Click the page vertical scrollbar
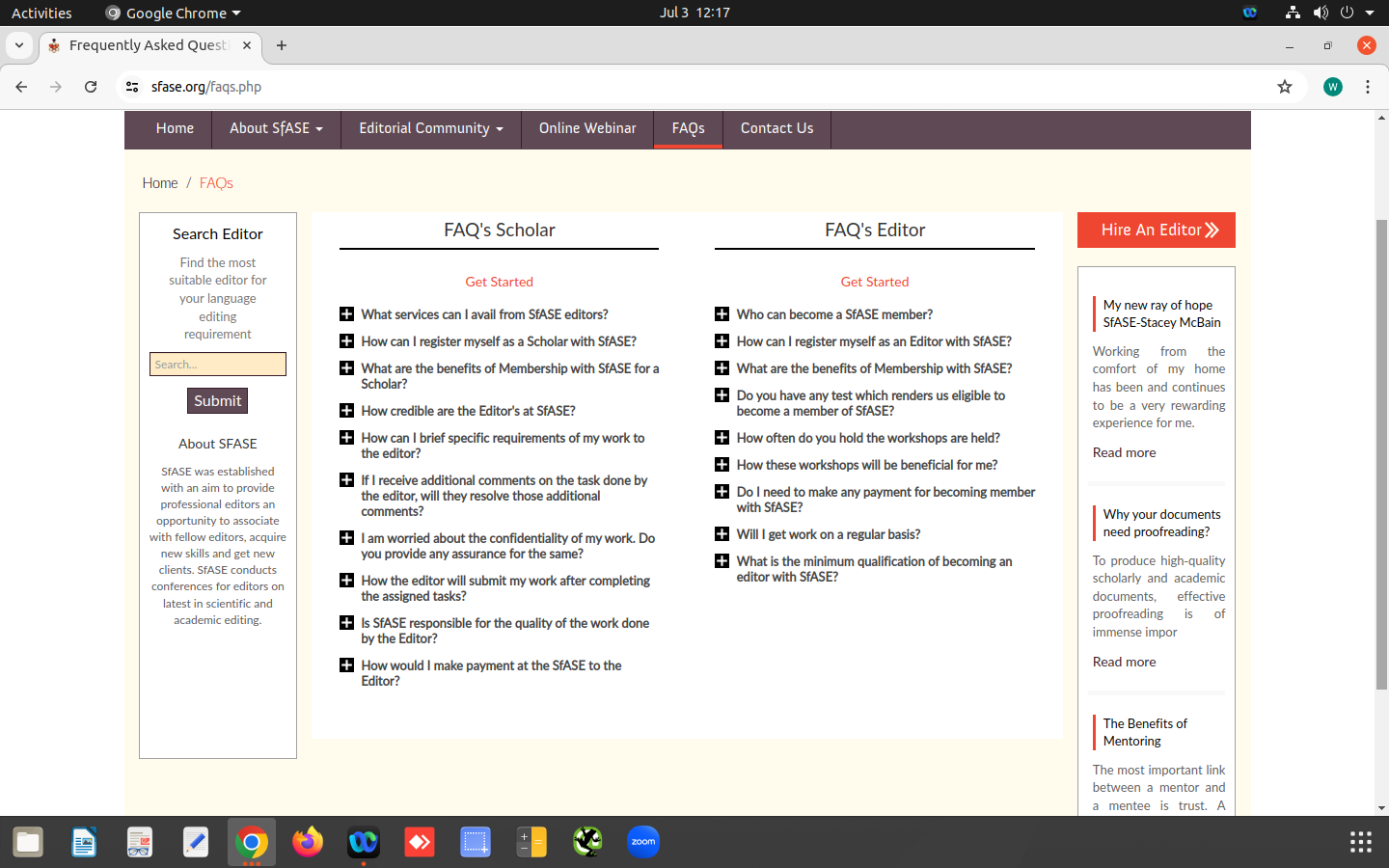1389x868 pixels. (1381, 453)
